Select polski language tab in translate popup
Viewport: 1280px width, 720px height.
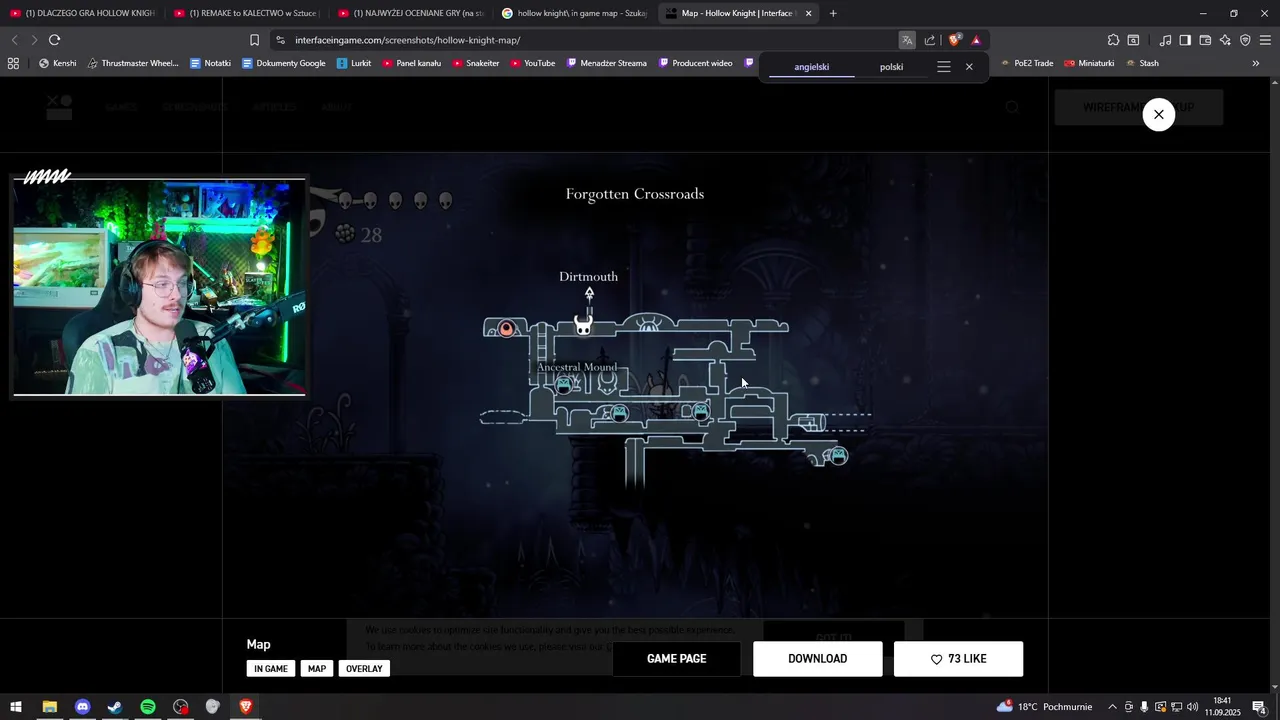point(891,67)
